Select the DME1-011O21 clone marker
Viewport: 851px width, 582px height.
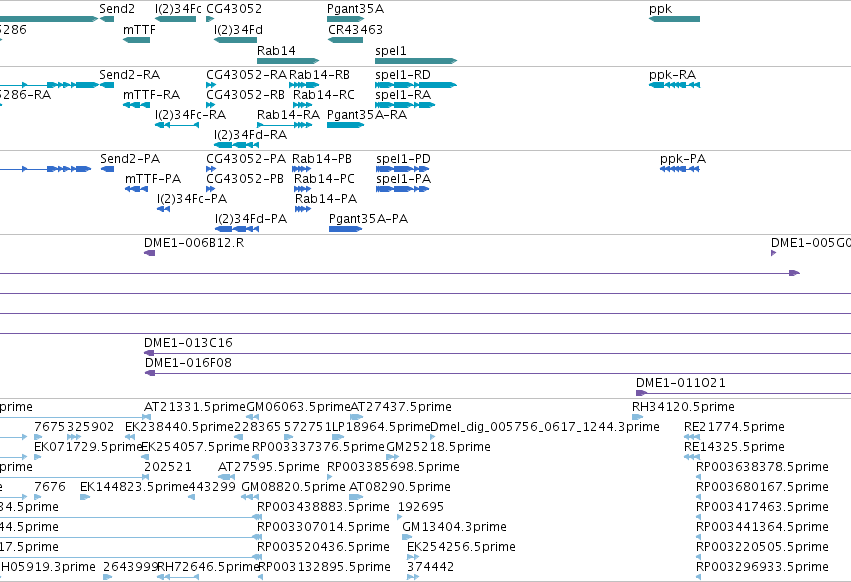pos(641,393)
